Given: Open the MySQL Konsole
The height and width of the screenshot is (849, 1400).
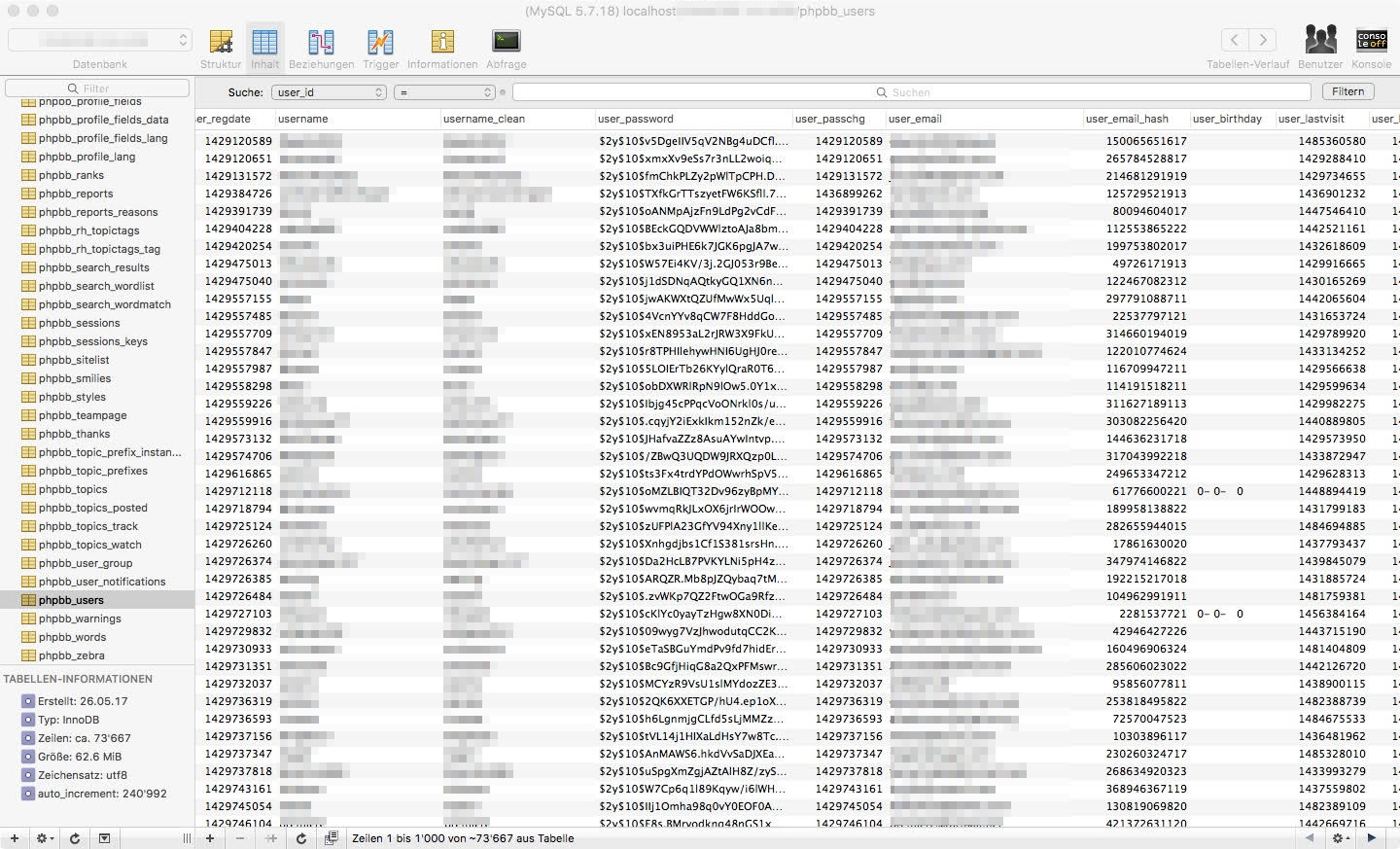Looking at the screenshot, I should coord(1371,44).
